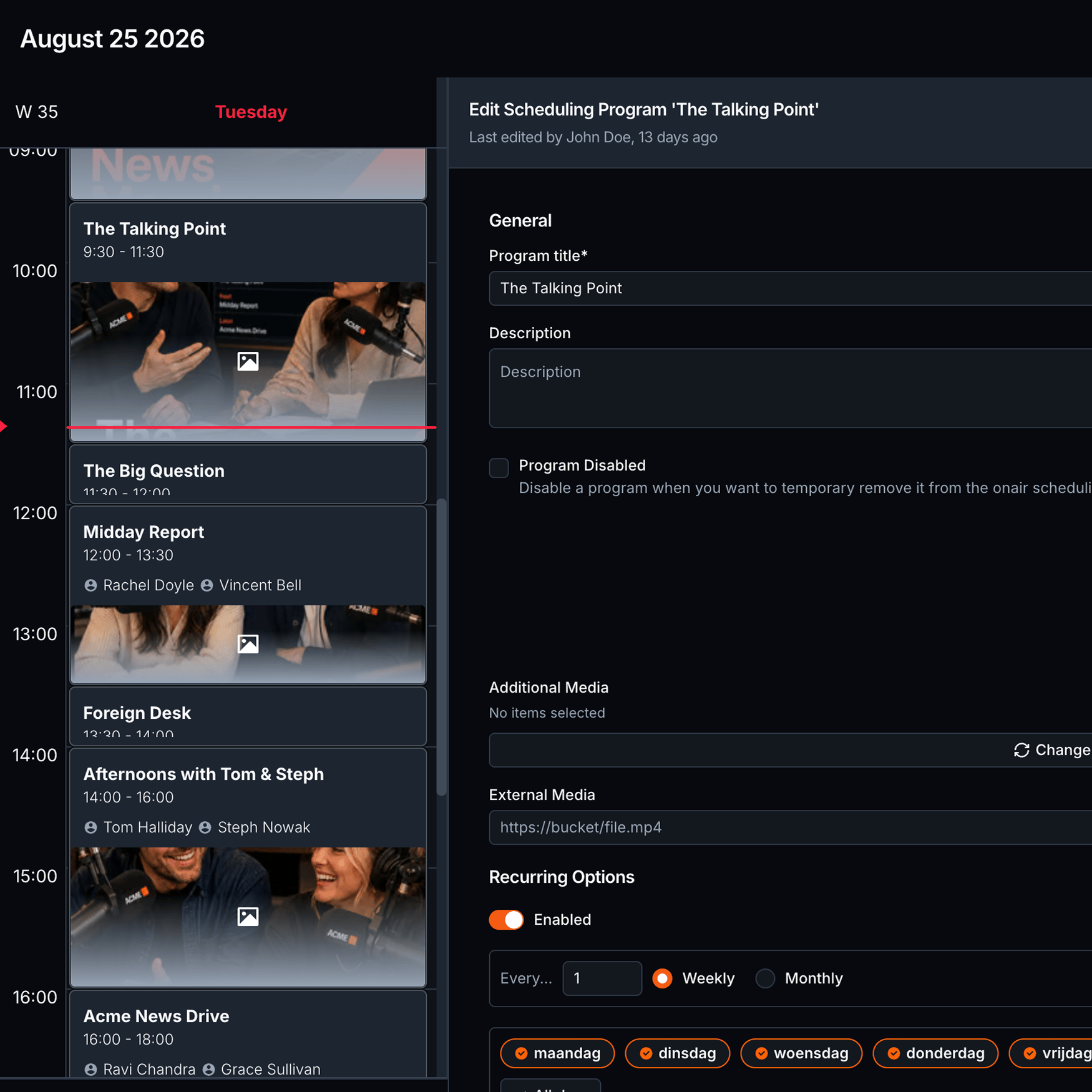
Task: Click the Tuesday day header
Action: coord(251,112)
